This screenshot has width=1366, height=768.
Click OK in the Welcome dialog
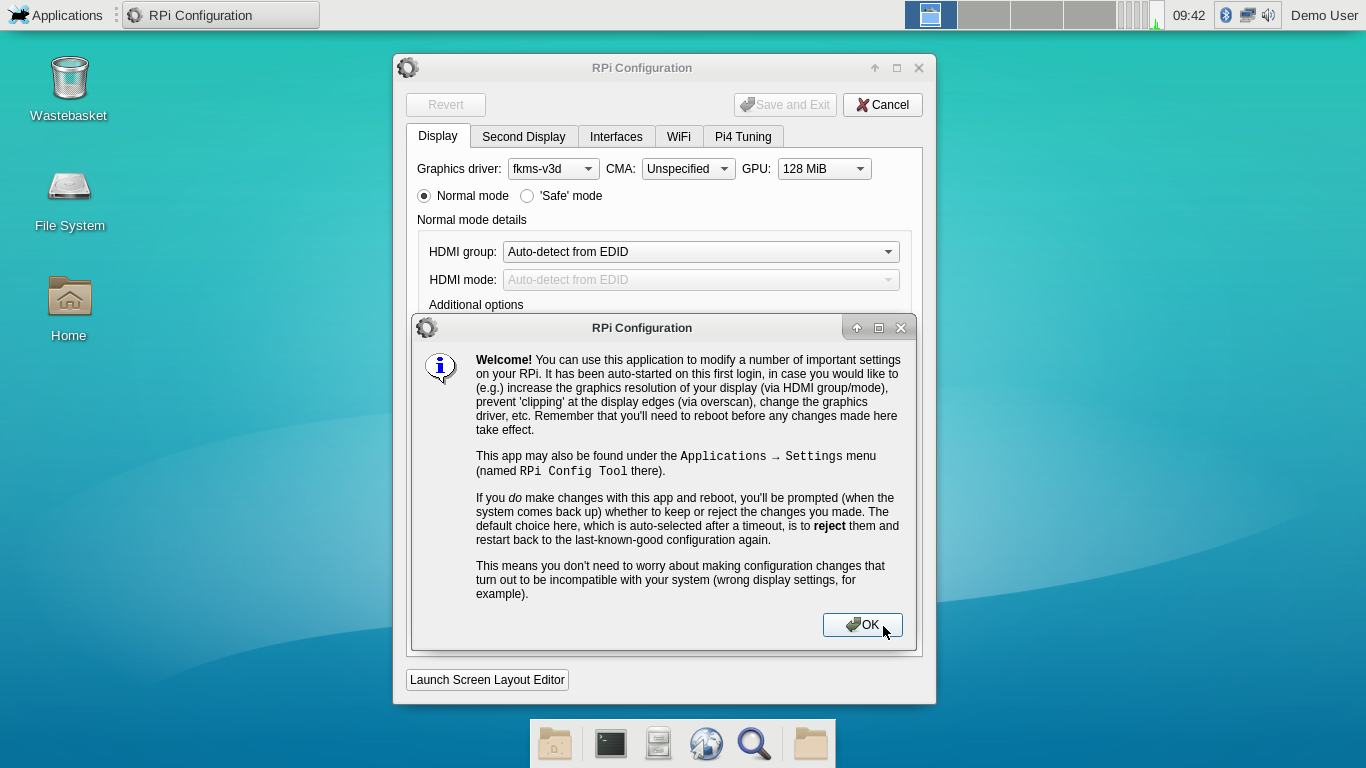pos(863,625)
